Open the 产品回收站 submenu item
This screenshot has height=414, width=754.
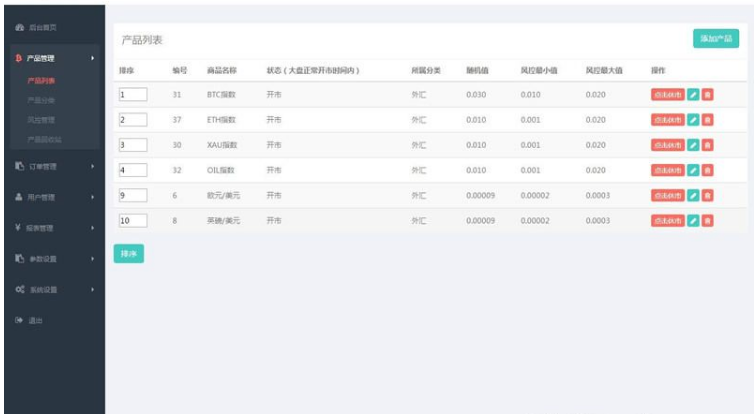click(45, 139)
